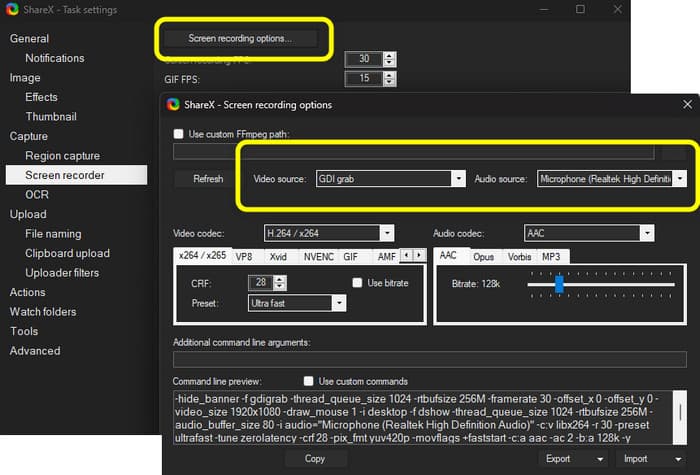Click the Additional command line arguments field

pos(430,359)
